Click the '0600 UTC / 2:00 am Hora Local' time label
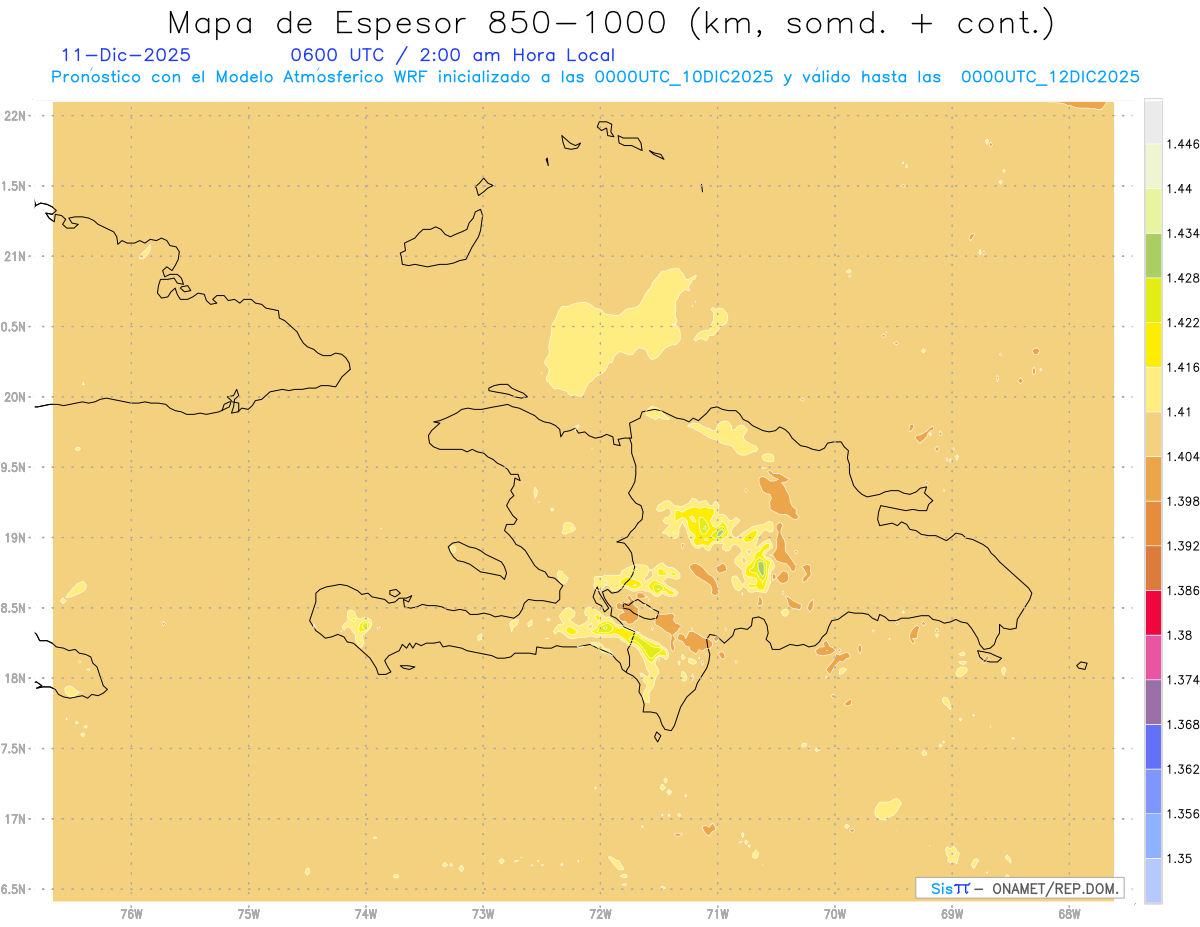Image resolution: width=1200 pixels, height=927 pixels. pyautogui.click(x=453, y=56)
